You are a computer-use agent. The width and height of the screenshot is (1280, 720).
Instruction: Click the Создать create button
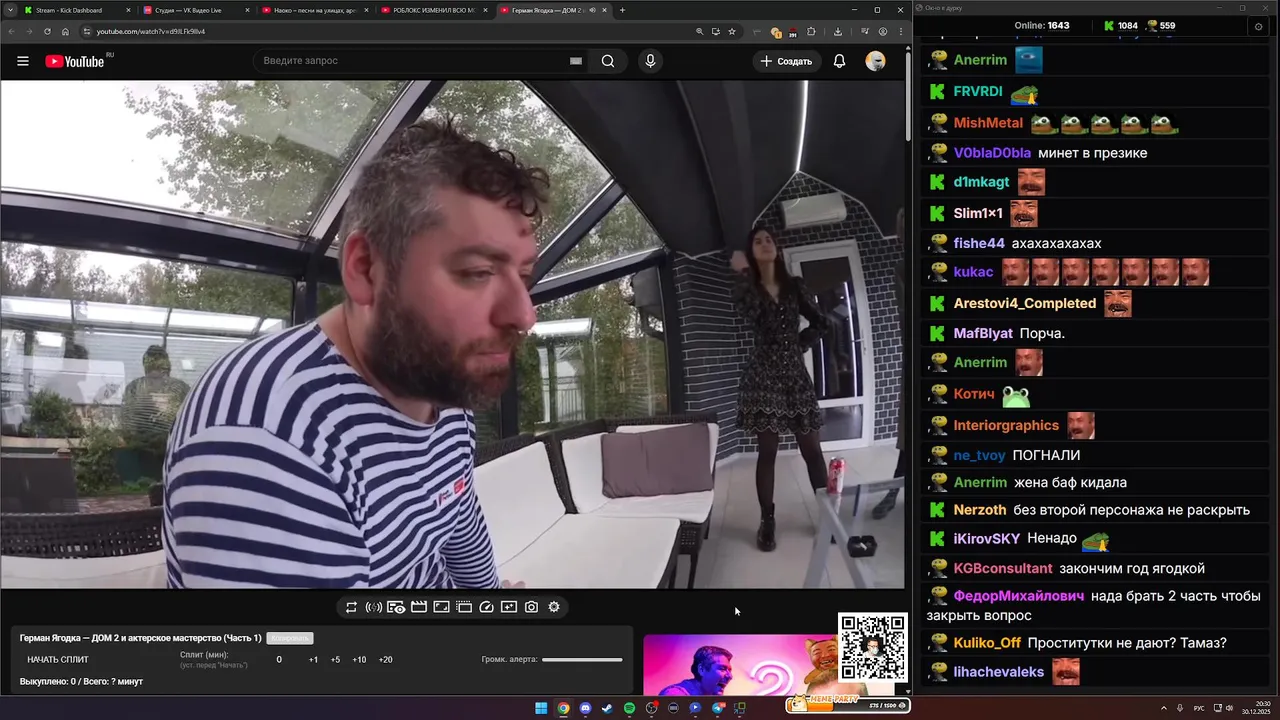(x=786, y=61)
